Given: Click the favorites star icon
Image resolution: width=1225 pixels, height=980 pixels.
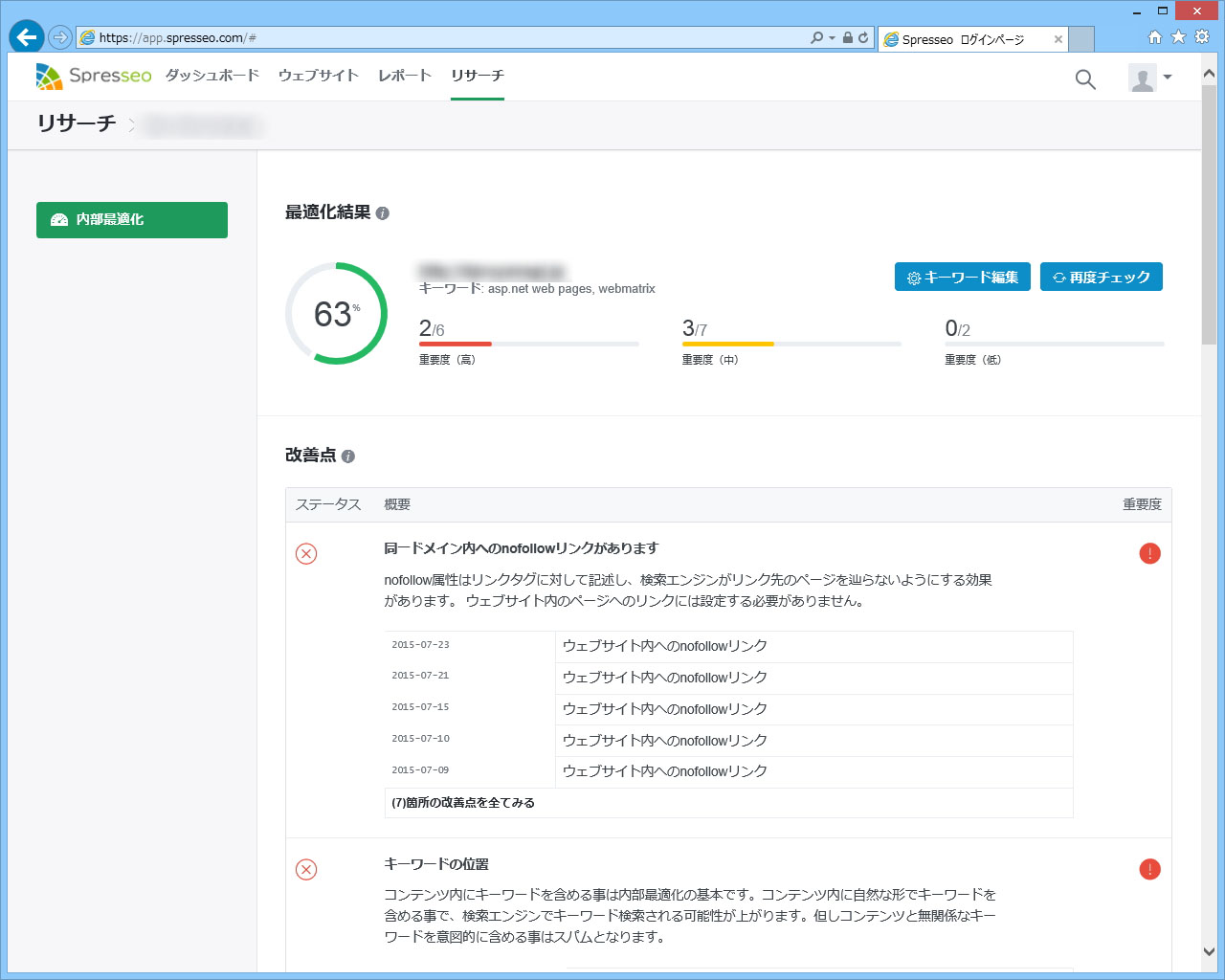Looking at the screenshot, I should pyautogui.click(x=1177, y=36).
